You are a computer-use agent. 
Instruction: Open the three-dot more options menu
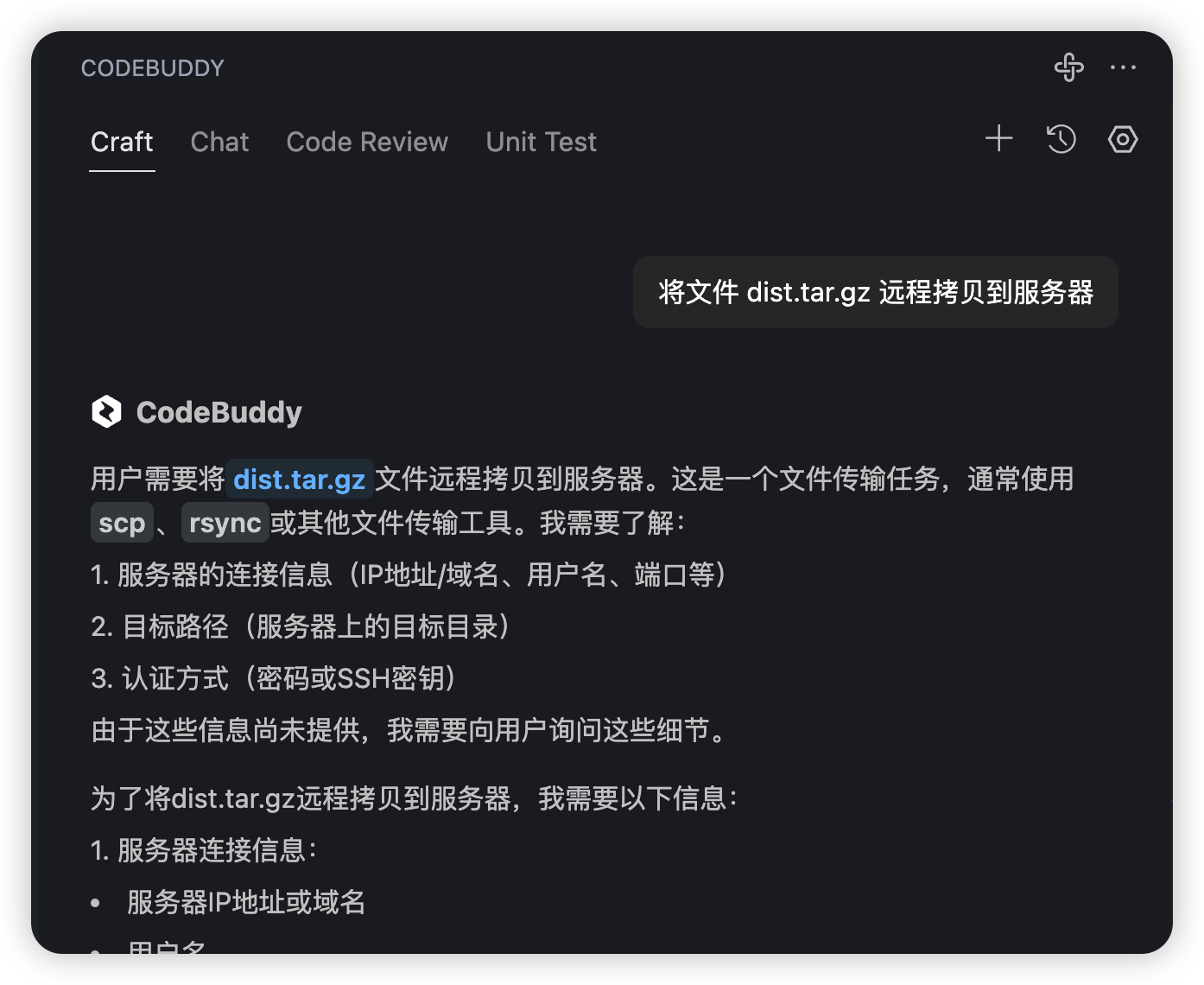1123,67
